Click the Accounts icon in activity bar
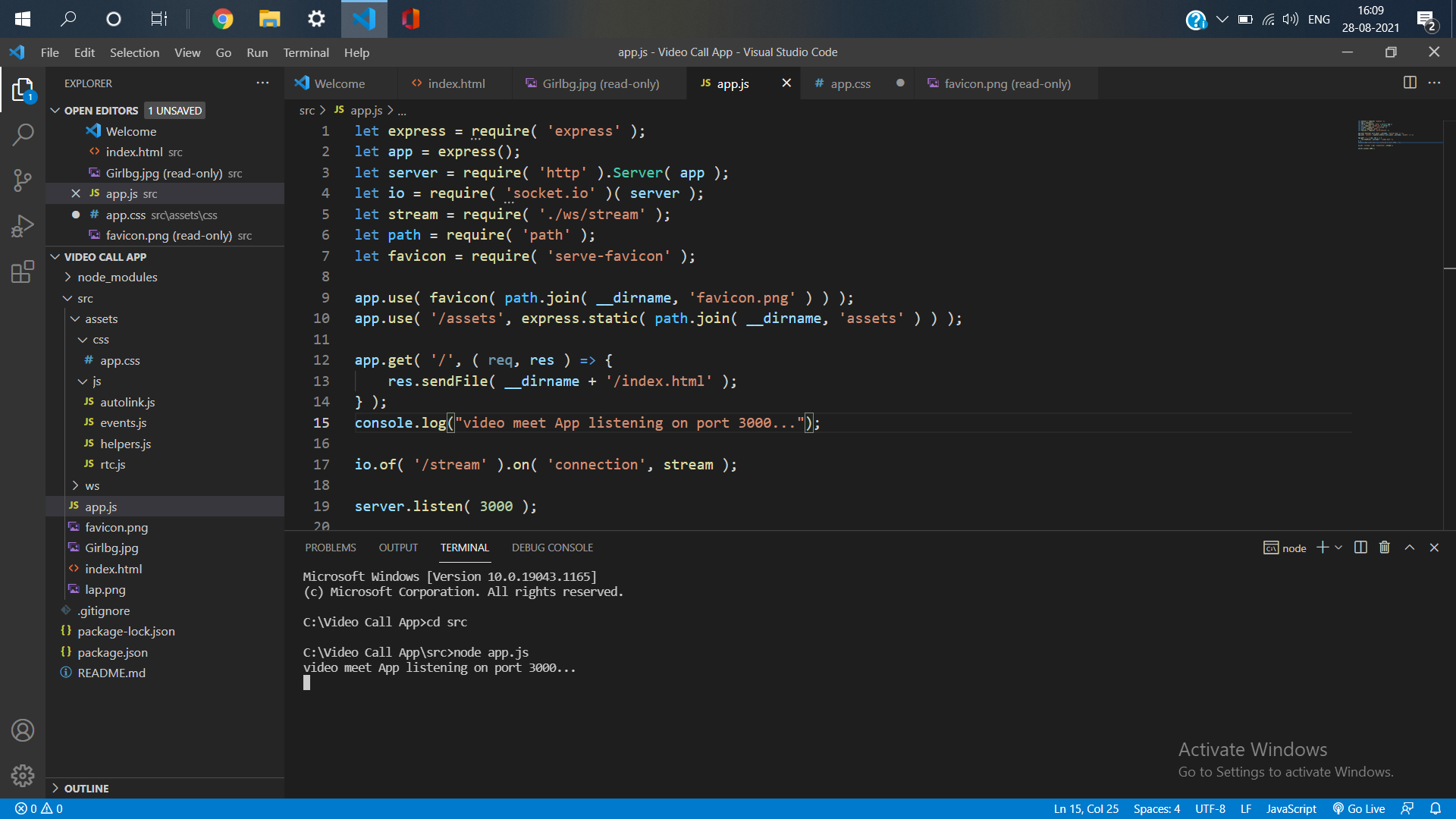Viewport: 1456px width, 819px height. (23, 730)
